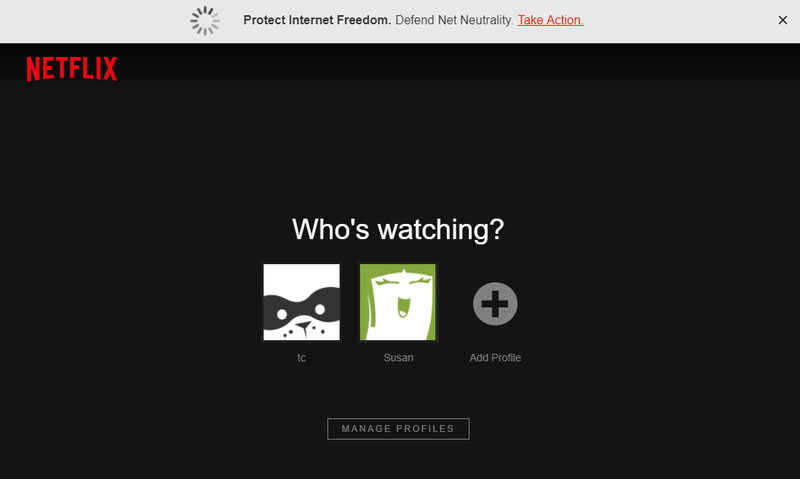Open the Manage Profiles button
The image size is (800, 479).
(398, 429)
